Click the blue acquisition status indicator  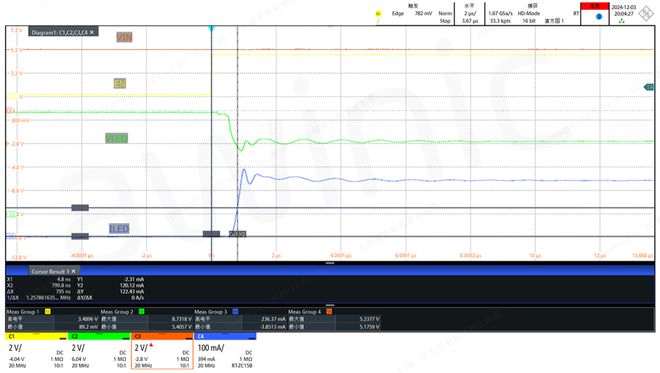coord(599,16)
